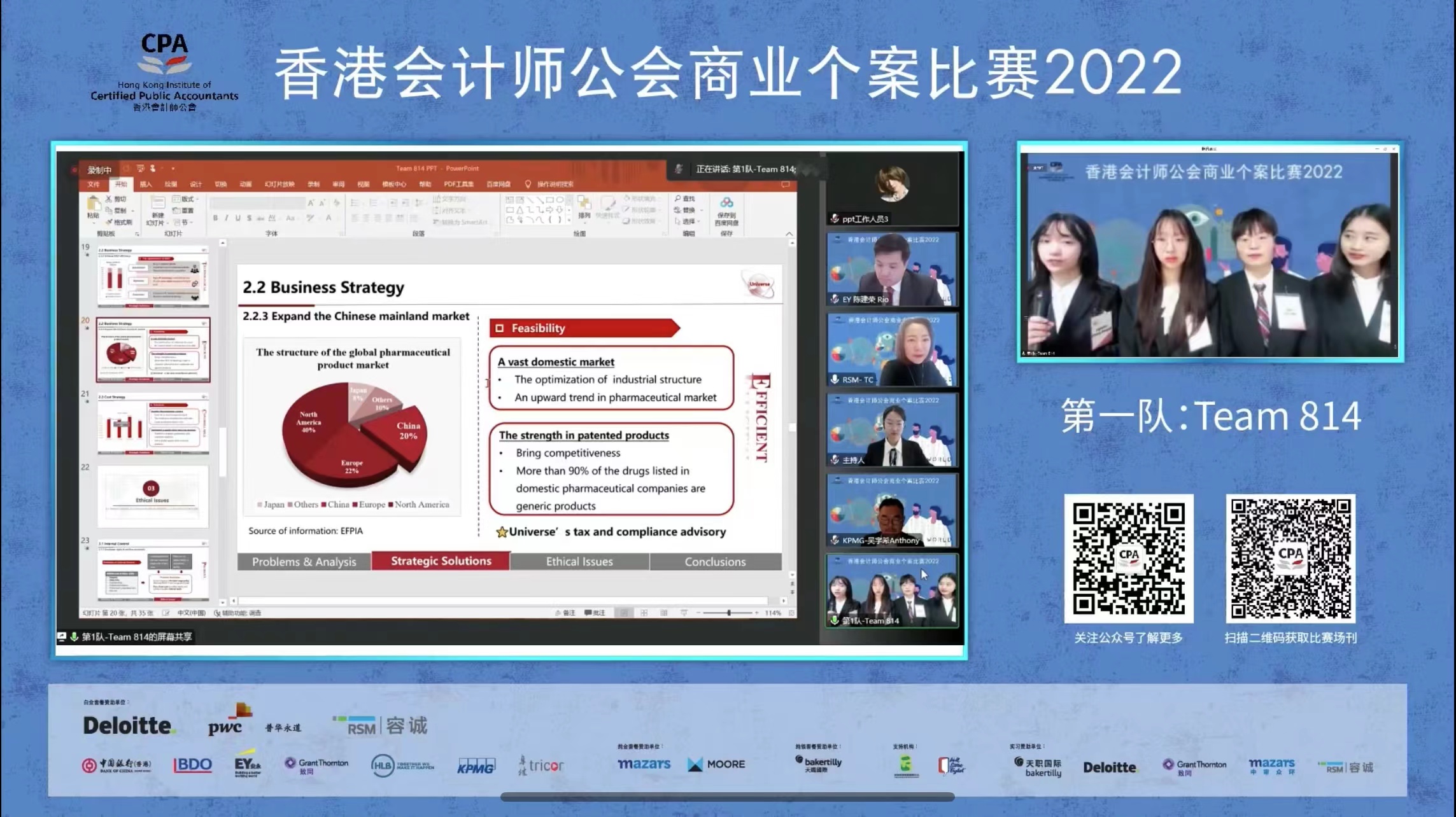Collapse the ribbon with the chevron arrow
The image size is (1456, 817).
tap(789, 234)
